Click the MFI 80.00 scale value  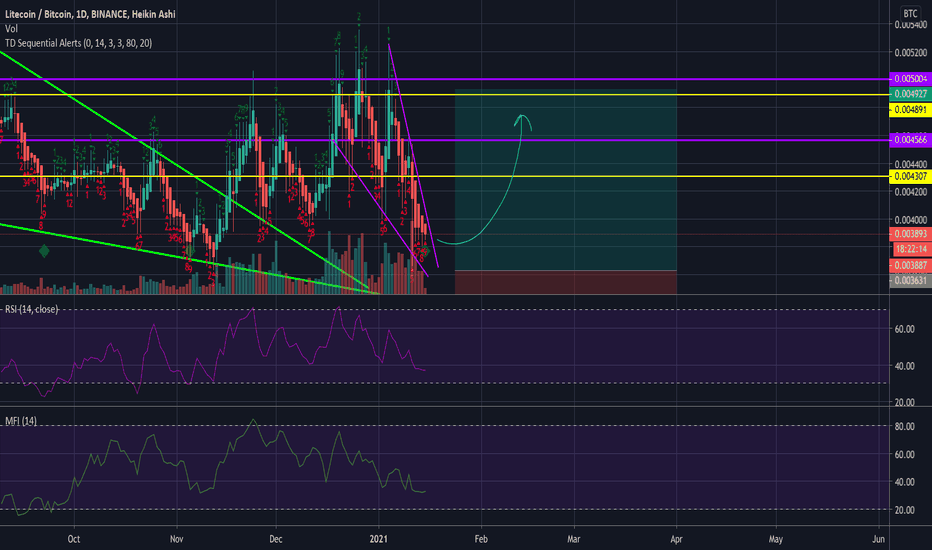tap(905, 426)
